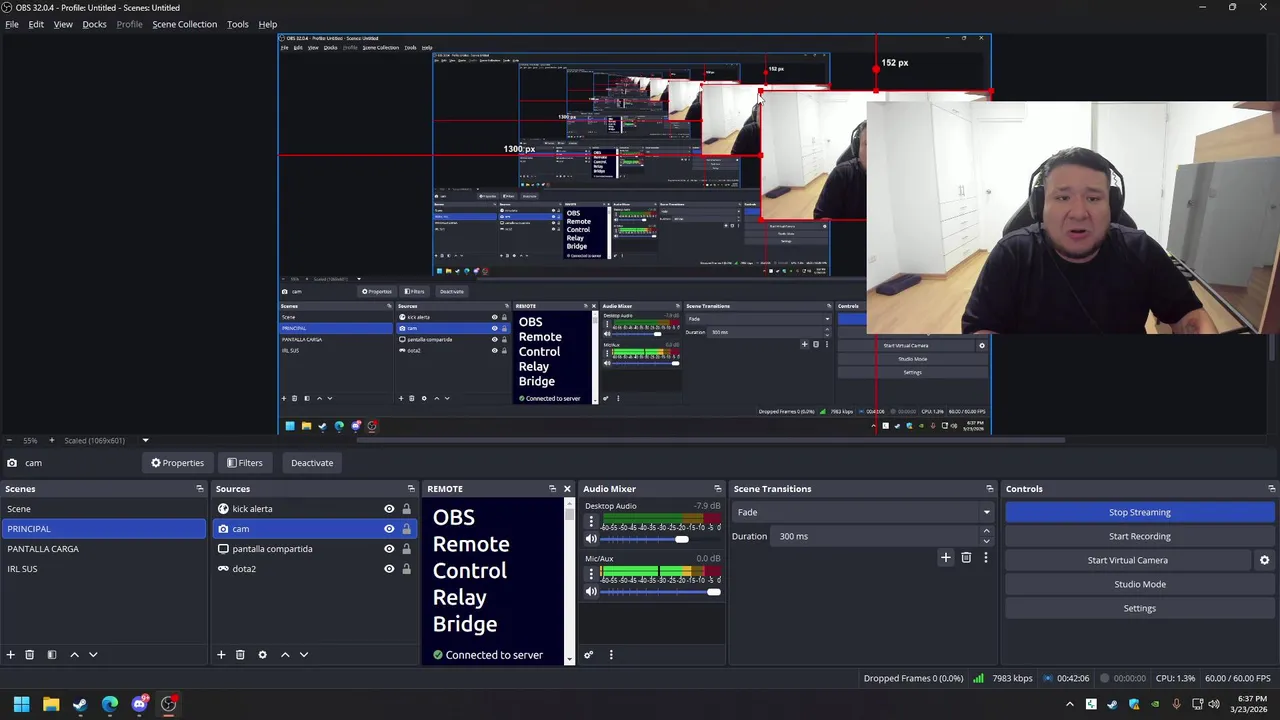Open the View menu

63,24
